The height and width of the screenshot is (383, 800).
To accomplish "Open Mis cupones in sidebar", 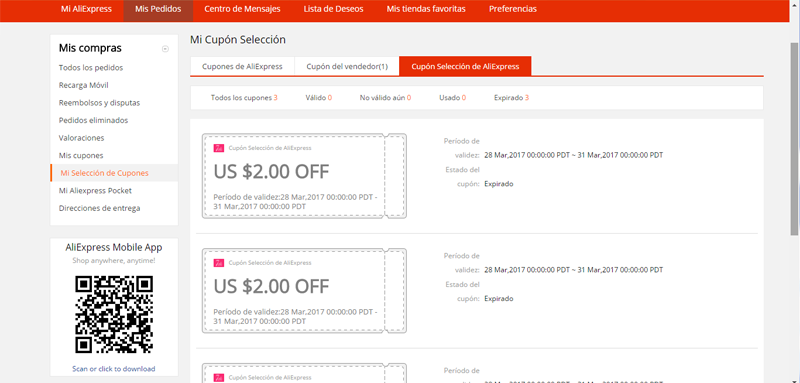I will pos(81,156).
